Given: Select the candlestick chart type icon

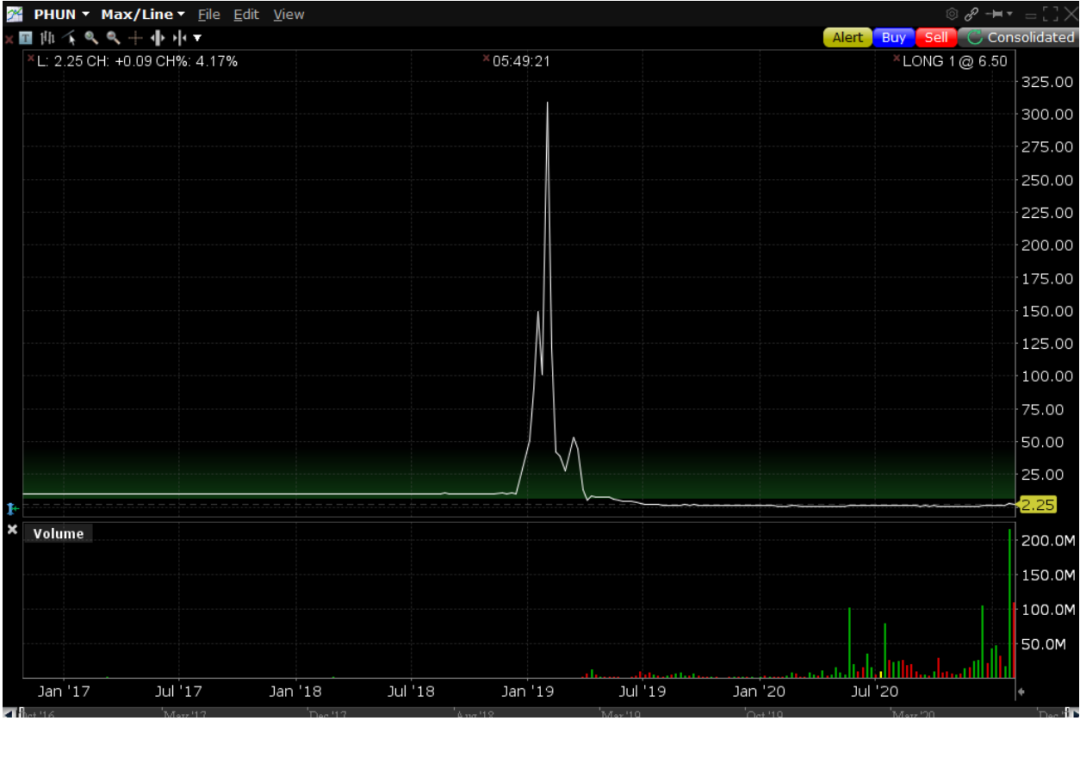Looking at the screenshot, I should 47,38.
